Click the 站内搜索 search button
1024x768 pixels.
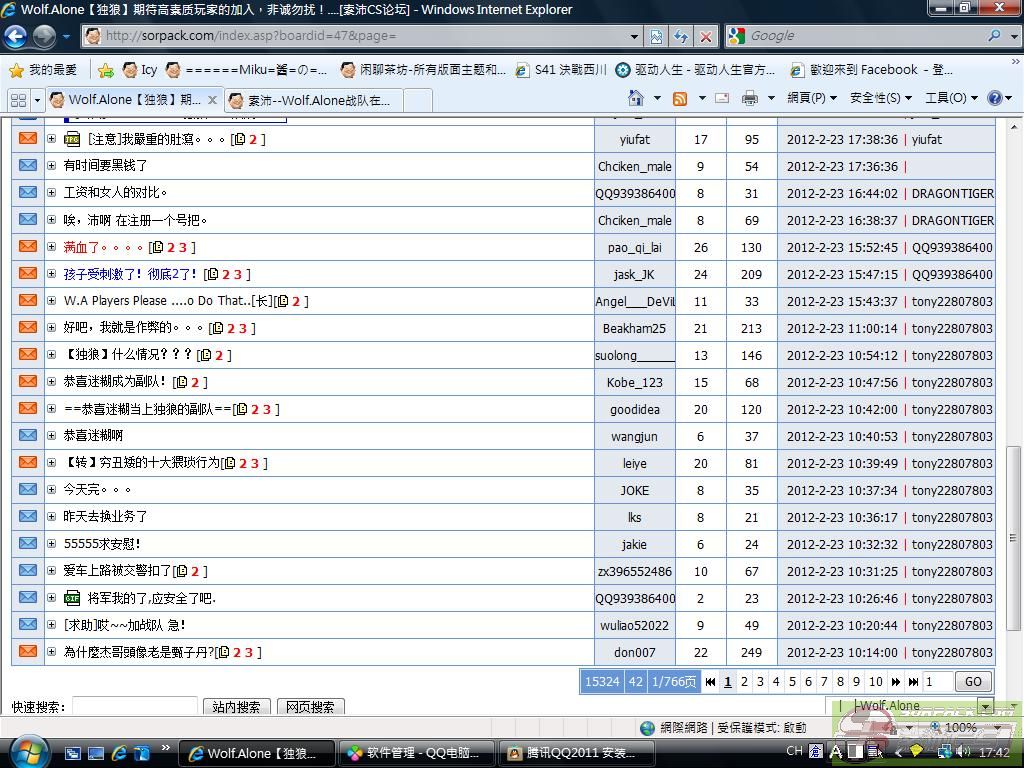click(236, 707)
